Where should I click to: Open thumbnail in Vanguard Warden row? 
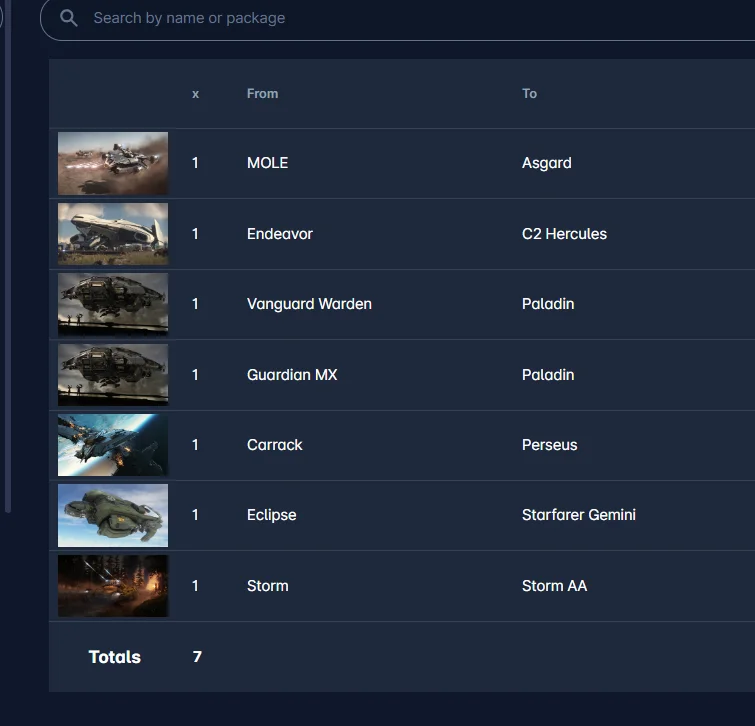113,304
